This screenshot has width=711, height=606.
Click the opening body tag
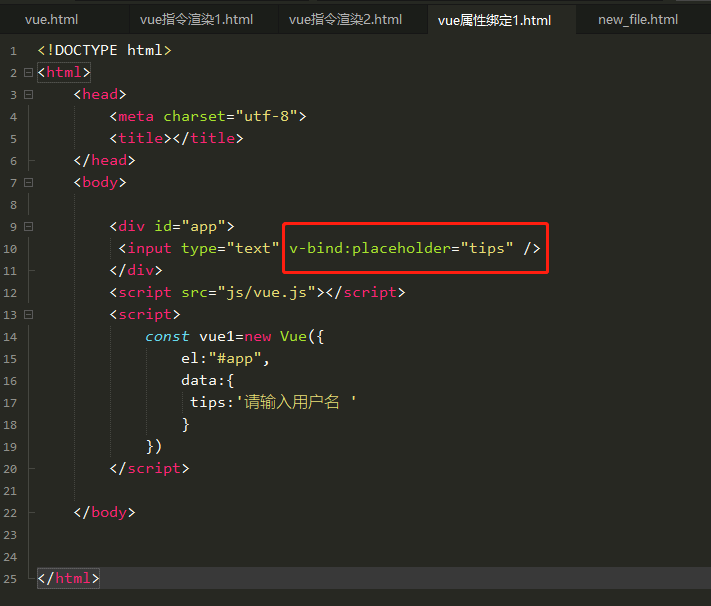point(100,182)
